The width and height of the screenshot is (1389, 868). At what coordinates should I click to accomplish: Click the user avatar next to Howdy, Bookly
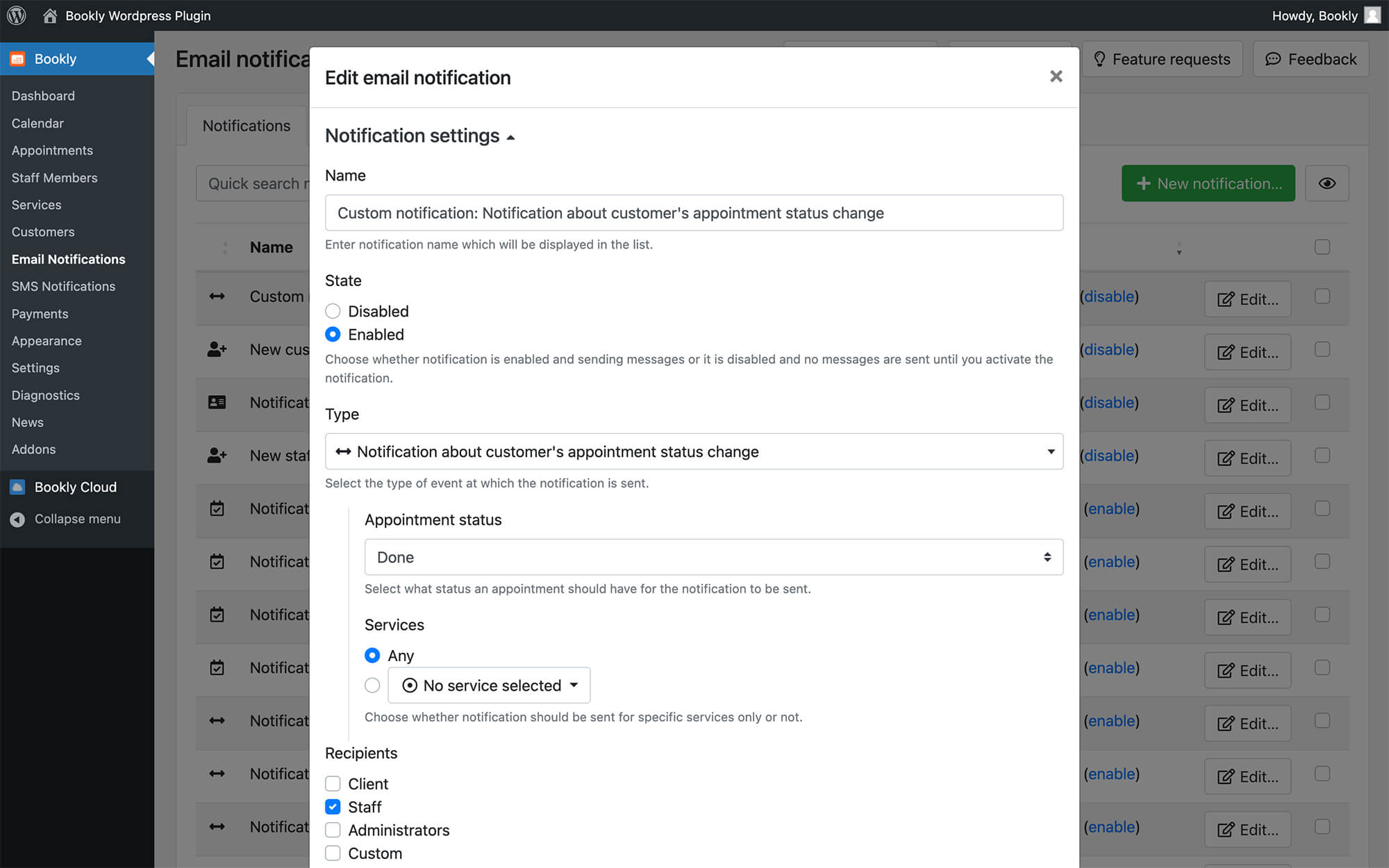click(x=1372, y=15)
